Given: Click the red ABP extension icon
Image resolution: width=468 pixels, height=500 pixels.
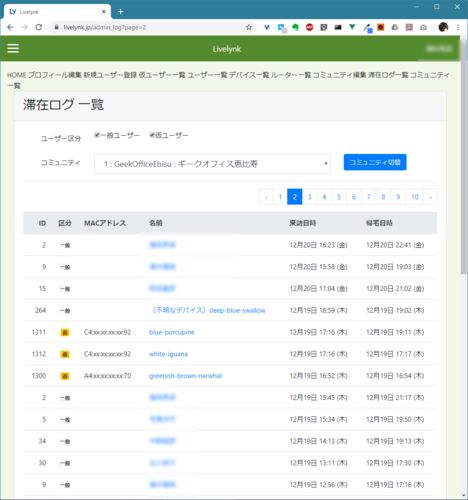Looking at the screenshot, I should tap(309, 27).
